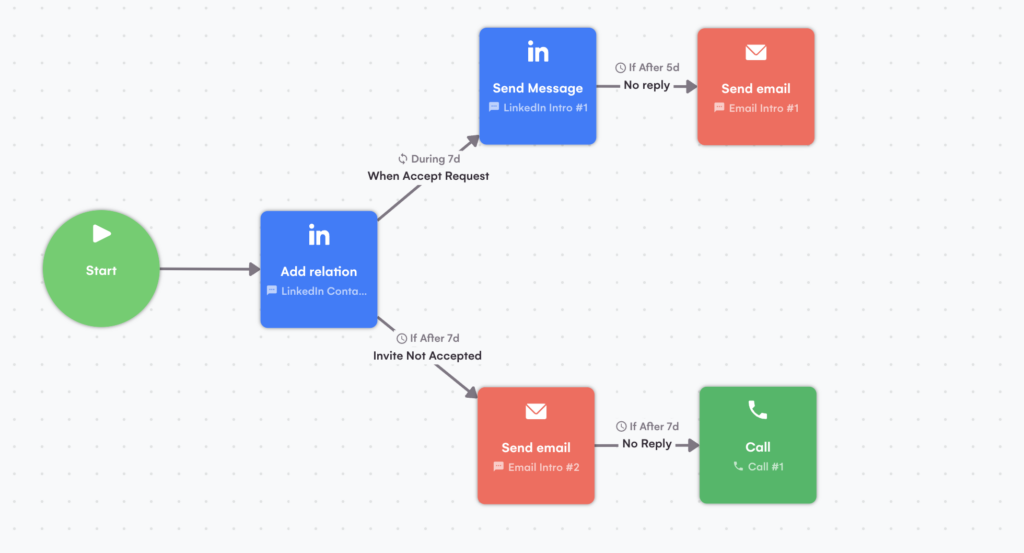This screenshot has width=1024, height=553.
Task: Select the green Start node title
Action: tap(101, 271)
